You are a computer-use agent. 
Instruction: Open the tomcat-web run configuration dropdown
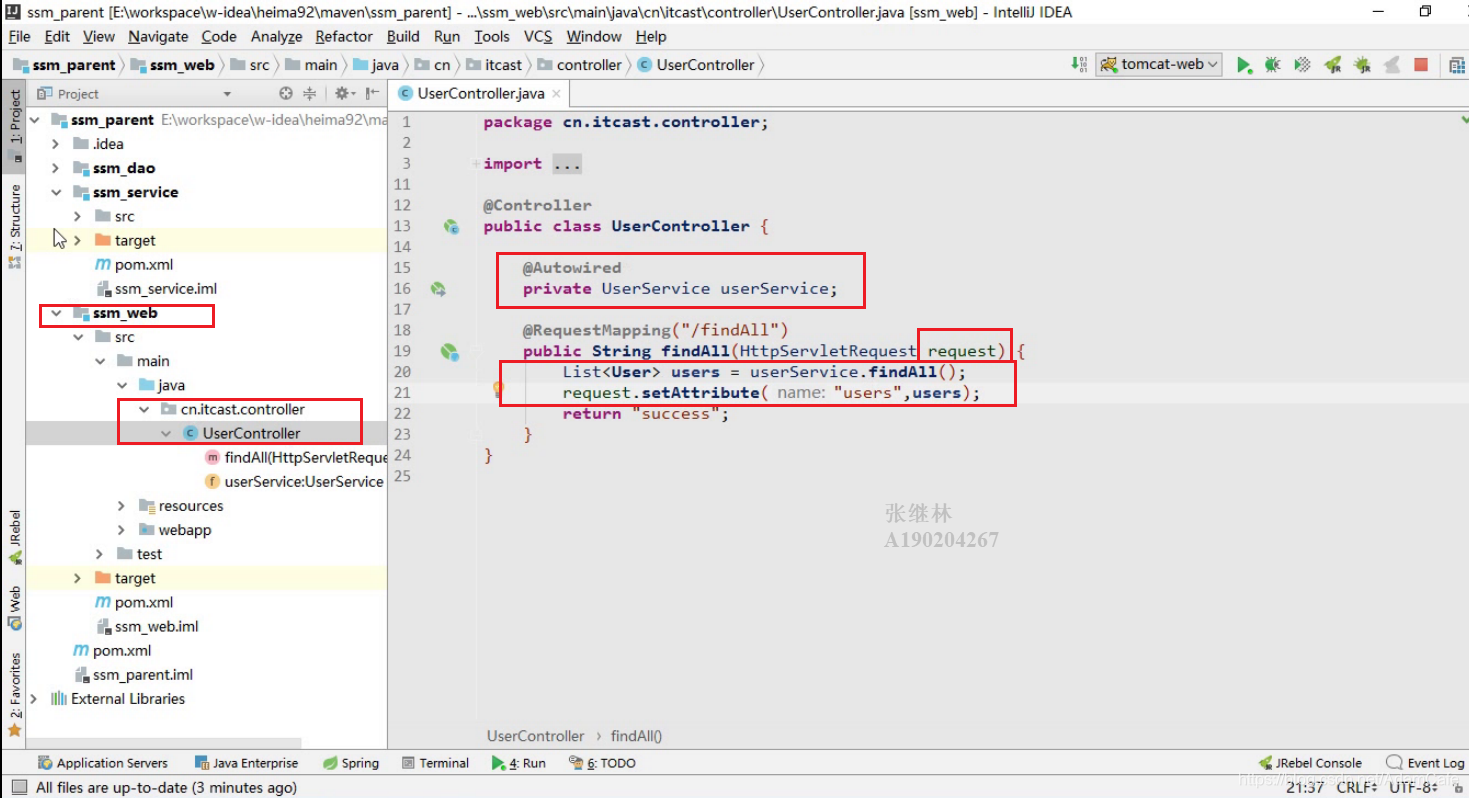(1160, 64)
